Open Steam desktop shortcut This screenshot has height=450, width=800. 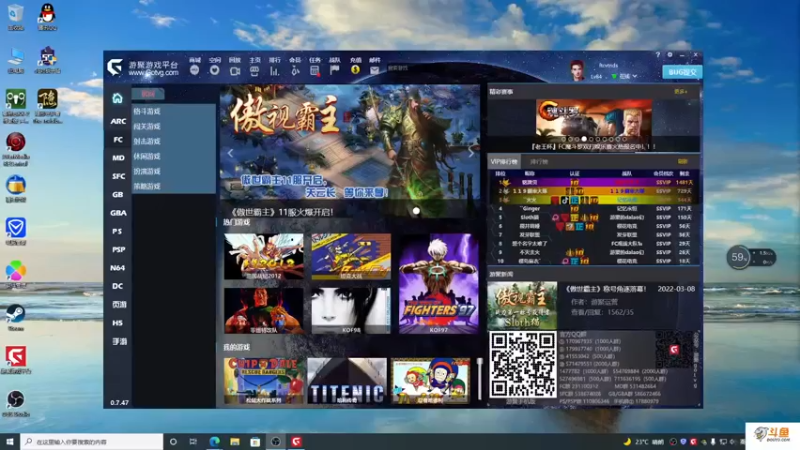pyautogui.click(x=16, y=316)
